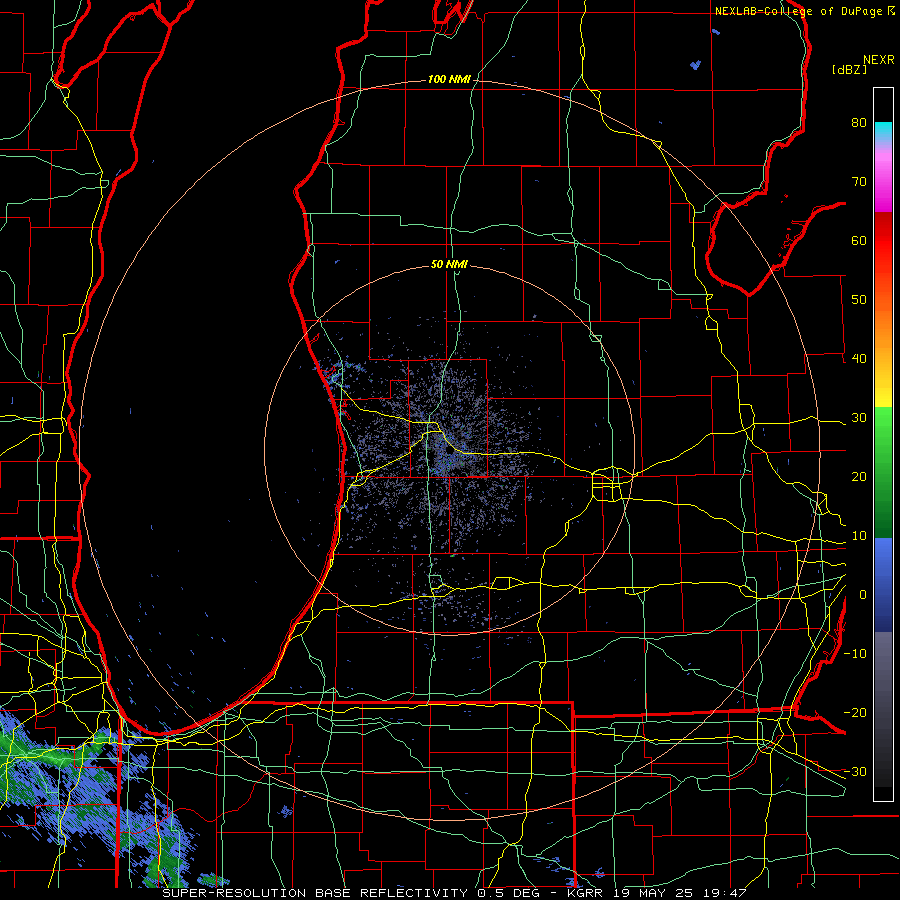This screenshot has width=900, height=900.
Task: Click the NEXR label above the color scale
Action: click(x=879, y=60)
